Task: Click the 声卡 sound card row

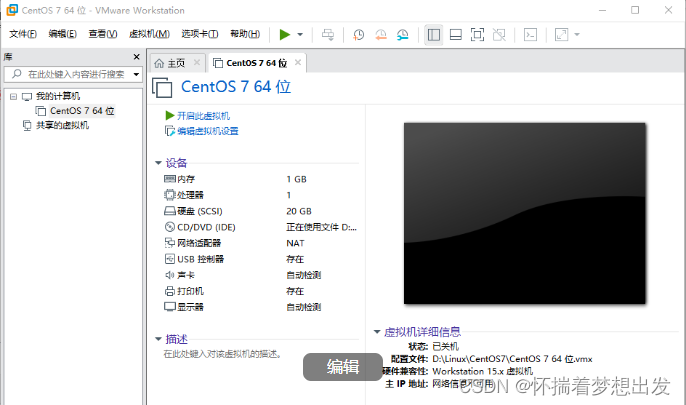Action: (261, 275)
